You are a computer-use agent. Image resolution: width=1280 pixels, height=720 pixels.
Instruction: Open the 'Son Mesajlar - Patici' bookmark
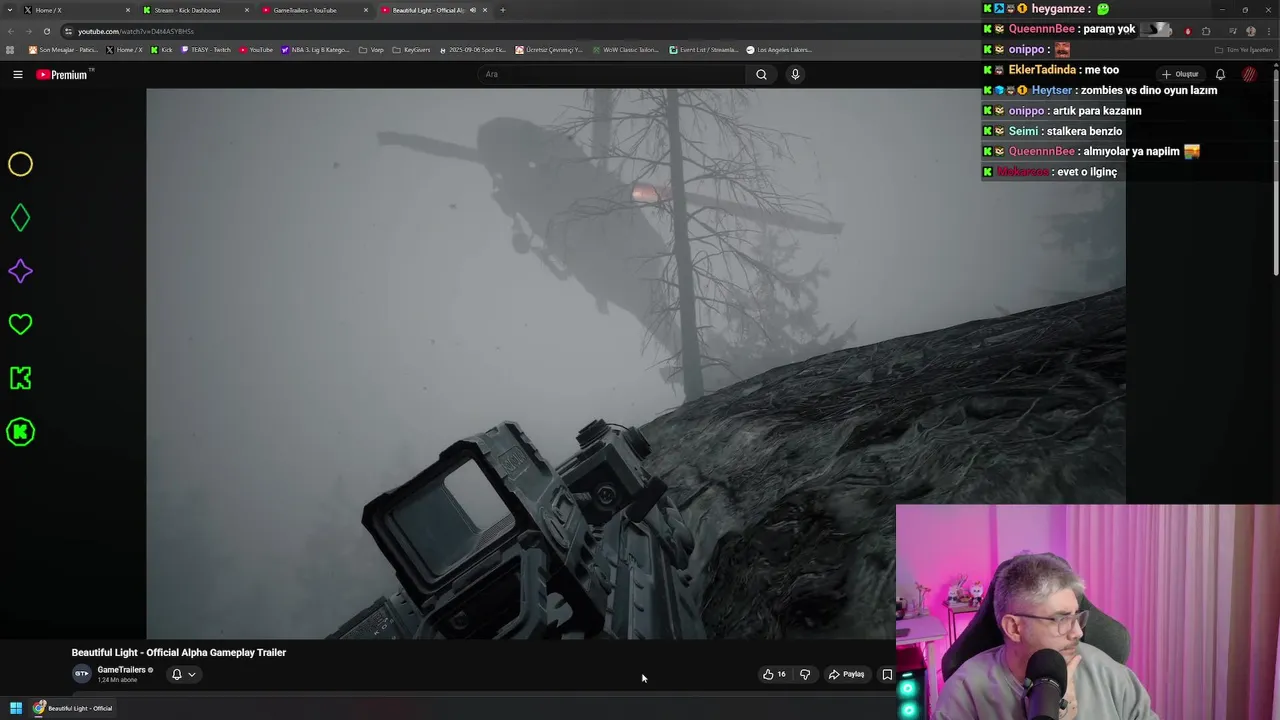point(63,49)
